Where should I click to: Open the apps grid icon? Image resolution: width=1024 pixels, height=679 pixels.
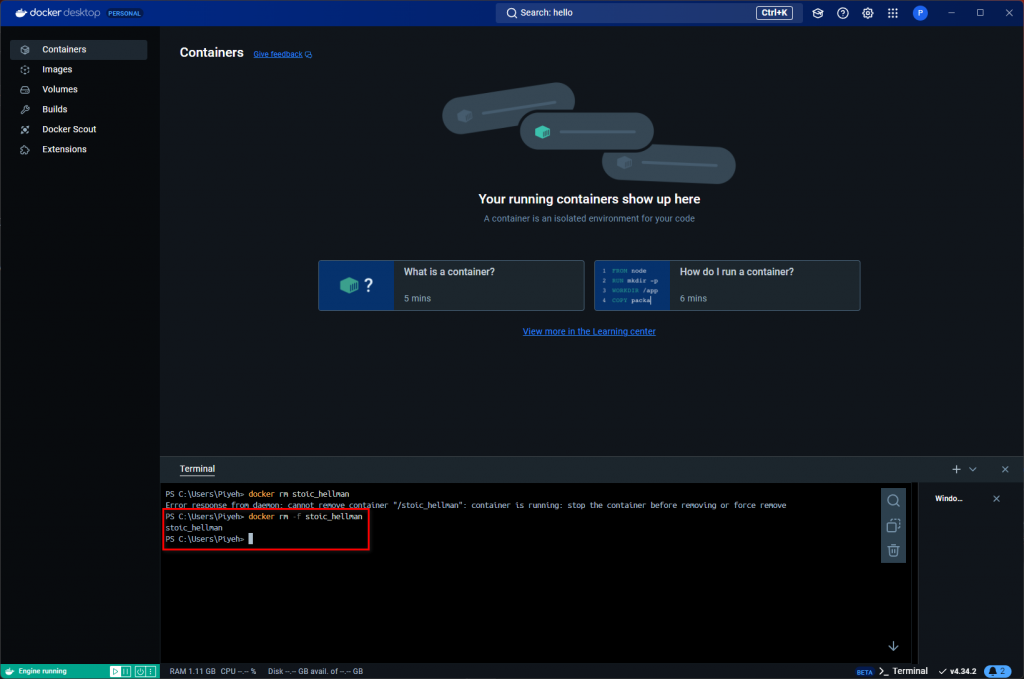tap(893, 13)
